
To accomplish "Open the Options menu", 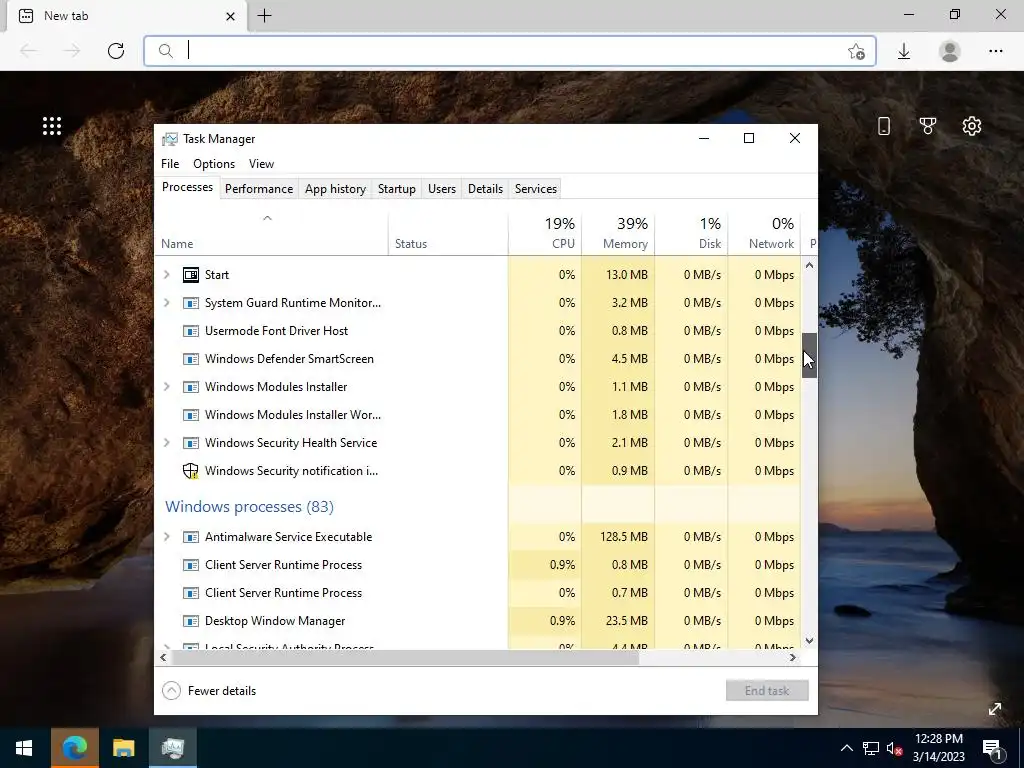I will tap(214, 164).
